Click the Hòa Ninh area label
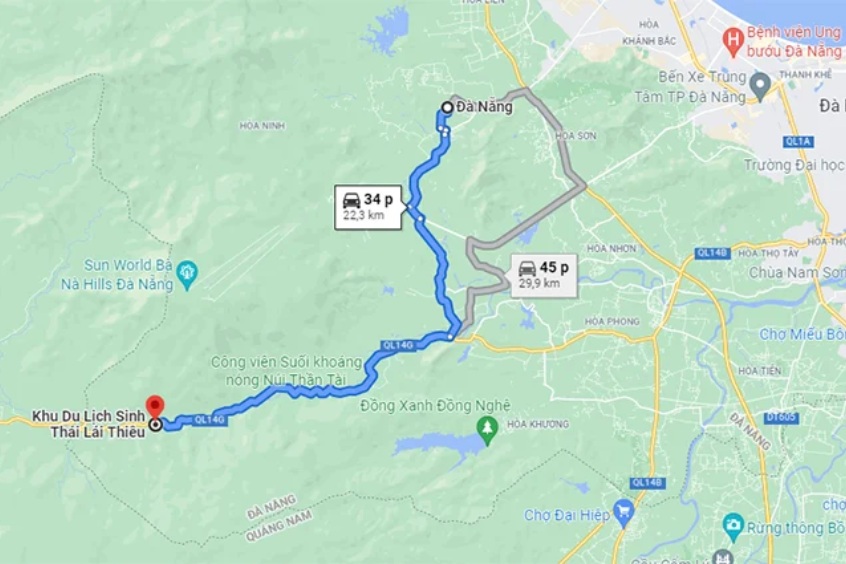This screenshot has width=846, height=564. pyautogui.click(x=262, y=126)
